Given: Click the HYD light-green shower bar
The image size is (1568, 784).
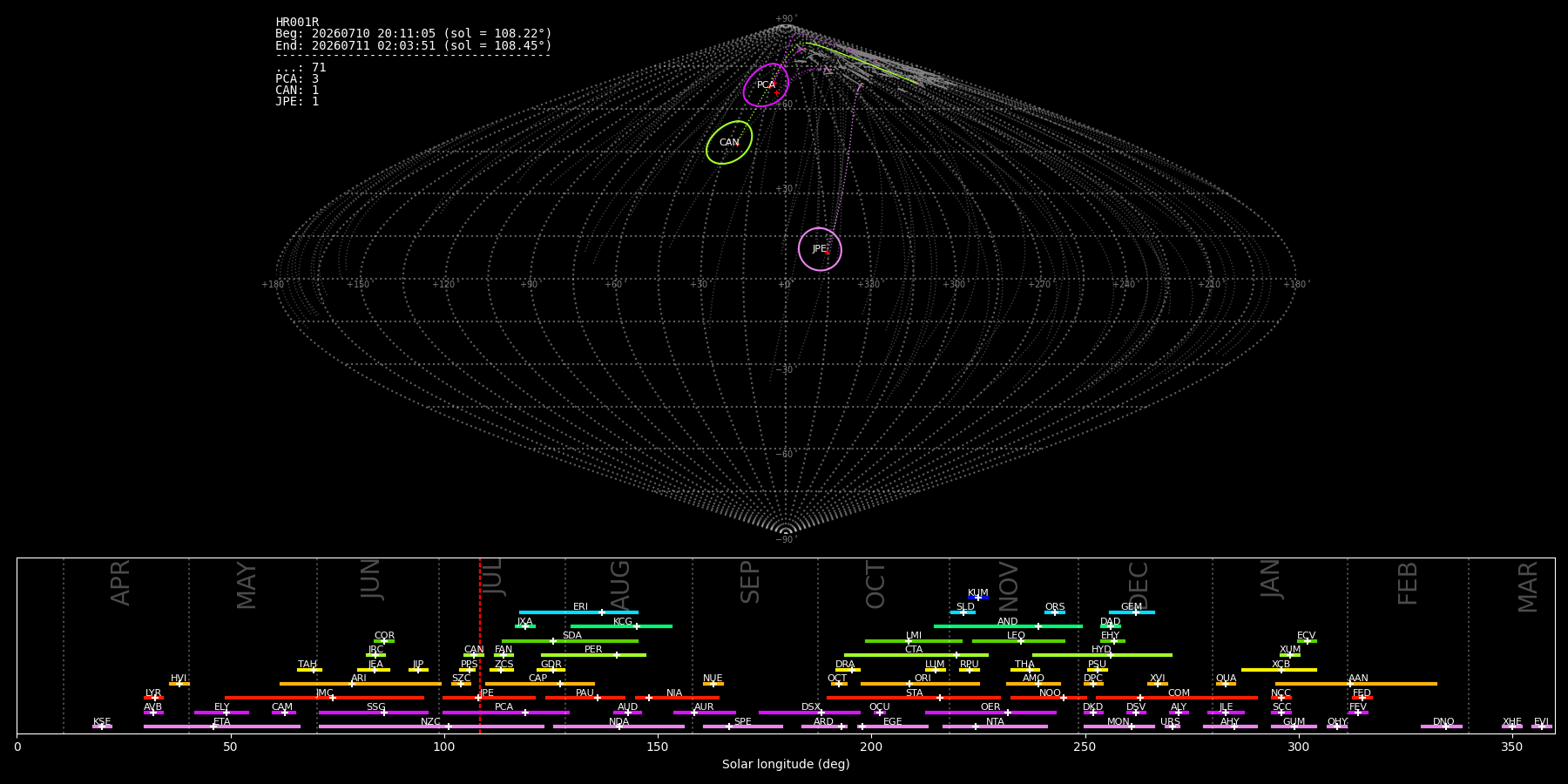Looking at the screenshot, I should pyautogui.click(x=1102, y=655).
